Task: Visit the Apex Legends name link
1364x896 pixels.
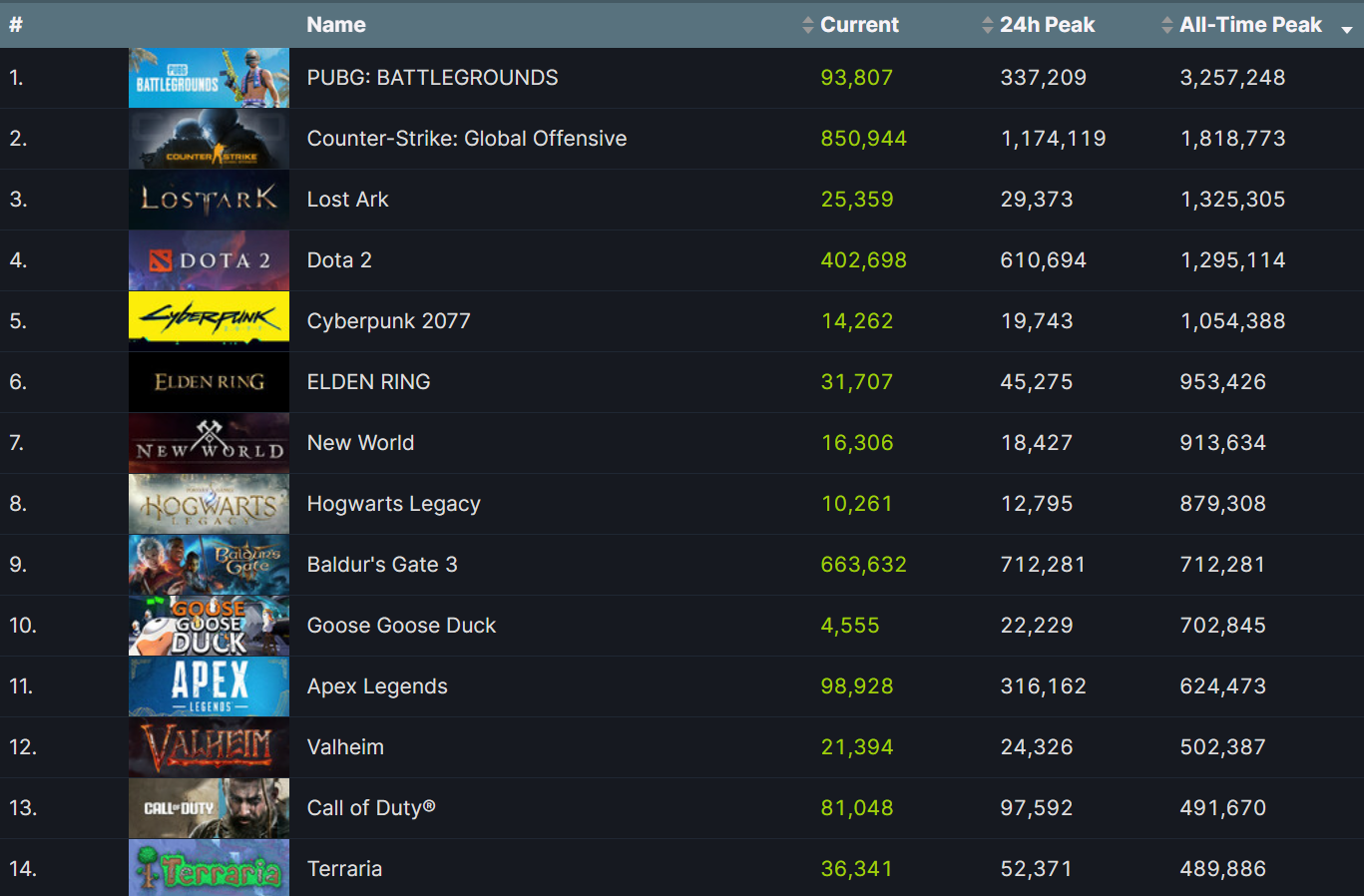Action: [x=377, y=686]
